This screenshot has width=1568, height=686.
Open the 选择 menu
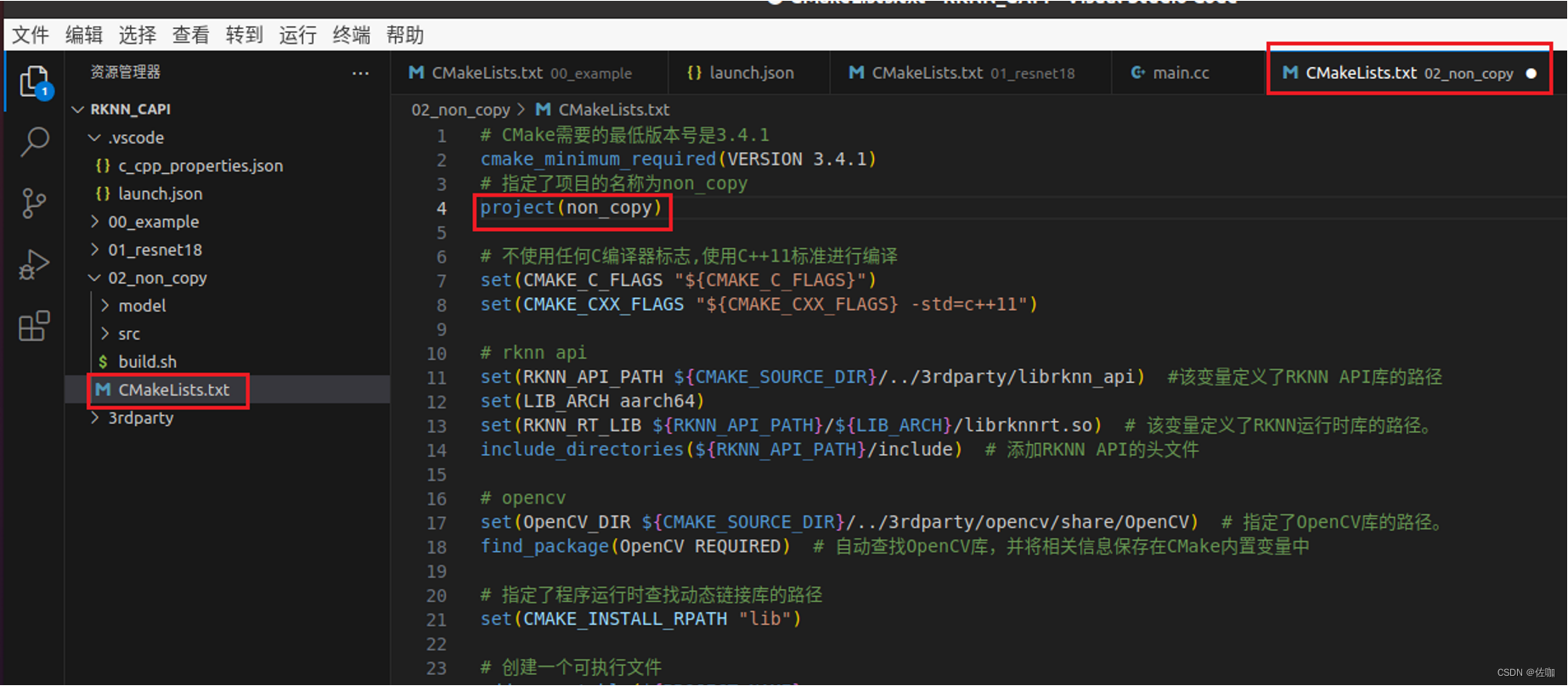(x=138, y=35)
